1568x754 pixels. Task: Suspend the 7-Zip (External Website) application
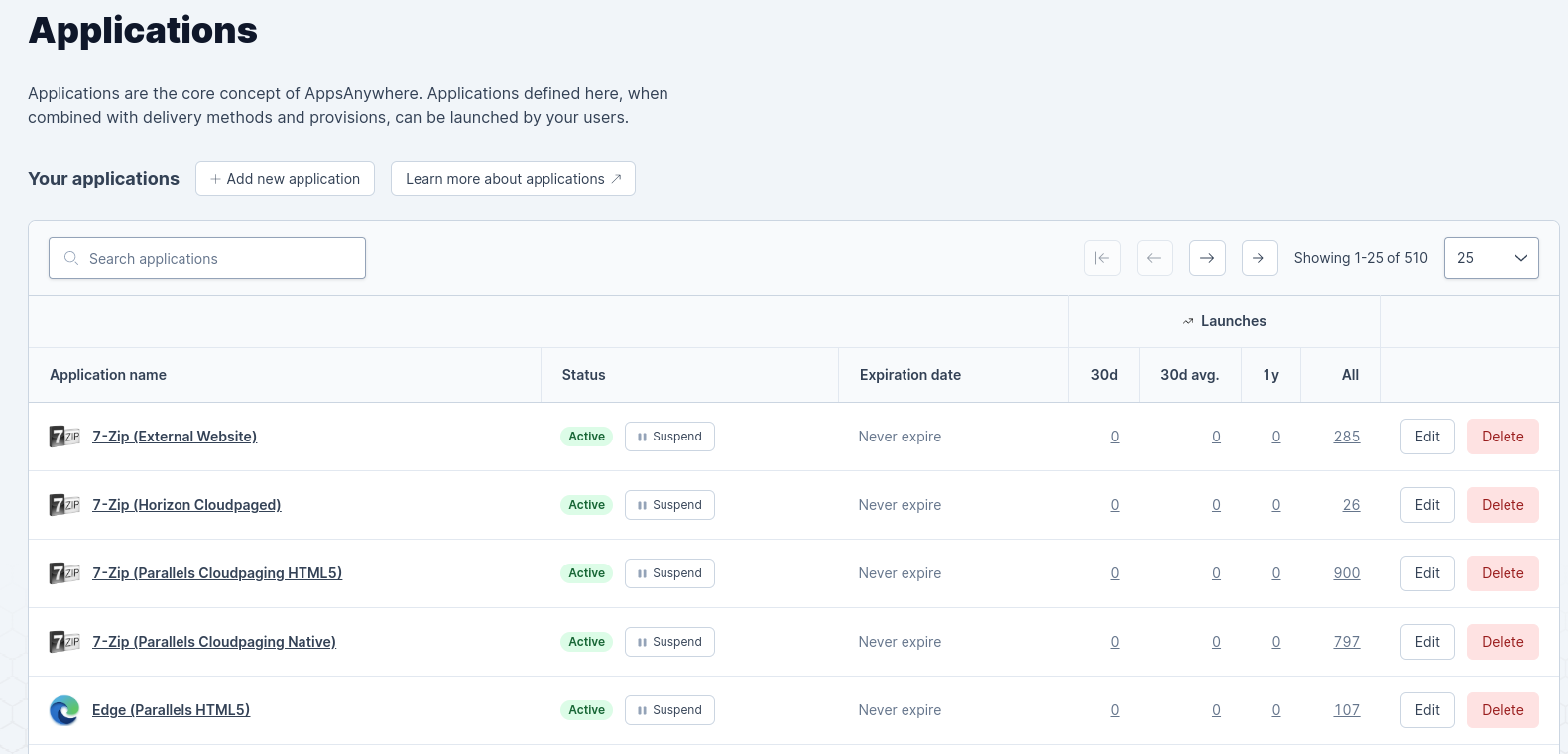[x=669, y=437]
